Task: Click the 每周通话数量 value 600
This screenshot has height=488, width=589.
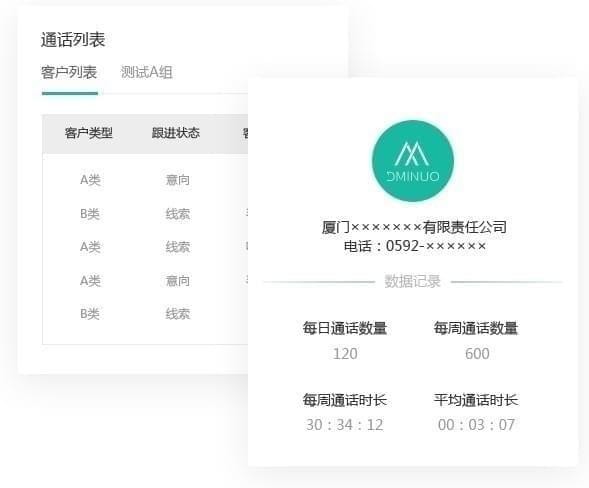Action: pyautogui.click(x=477, y=354)
